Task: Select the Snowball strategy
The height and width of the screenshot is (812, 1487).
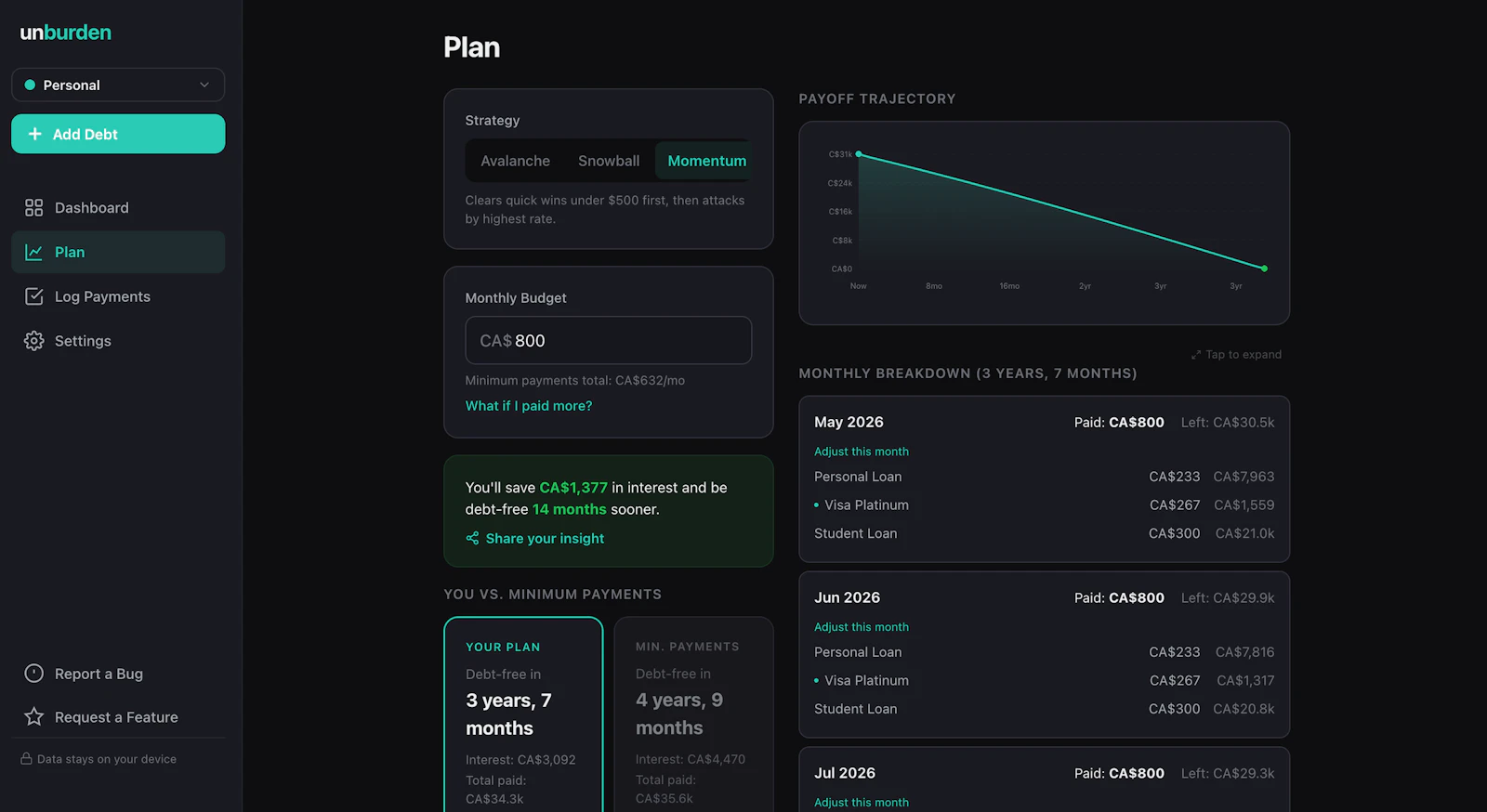Action: (609, 161)
